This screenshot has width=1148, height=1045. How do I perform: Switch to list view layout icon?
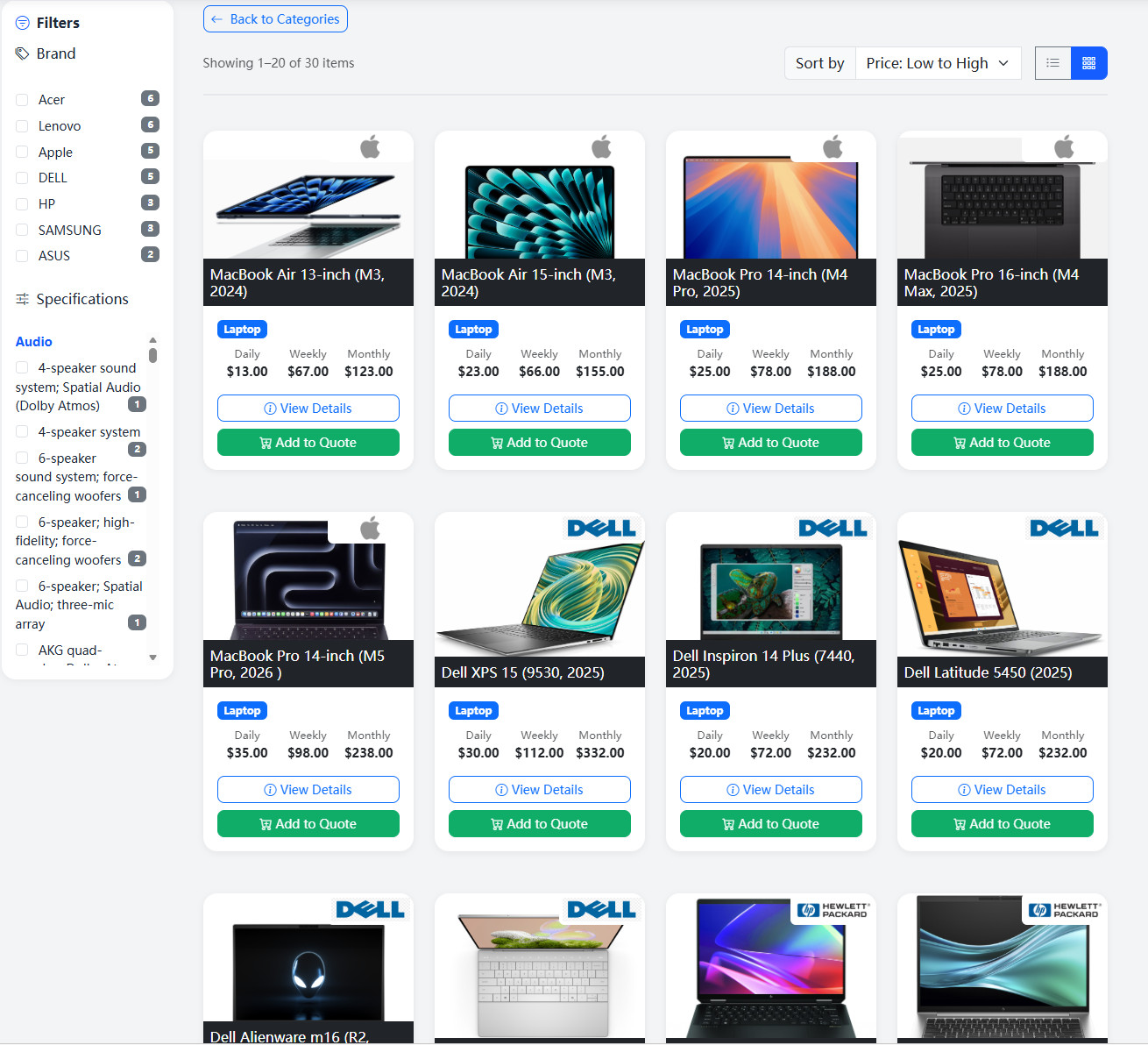[1053, 63]
